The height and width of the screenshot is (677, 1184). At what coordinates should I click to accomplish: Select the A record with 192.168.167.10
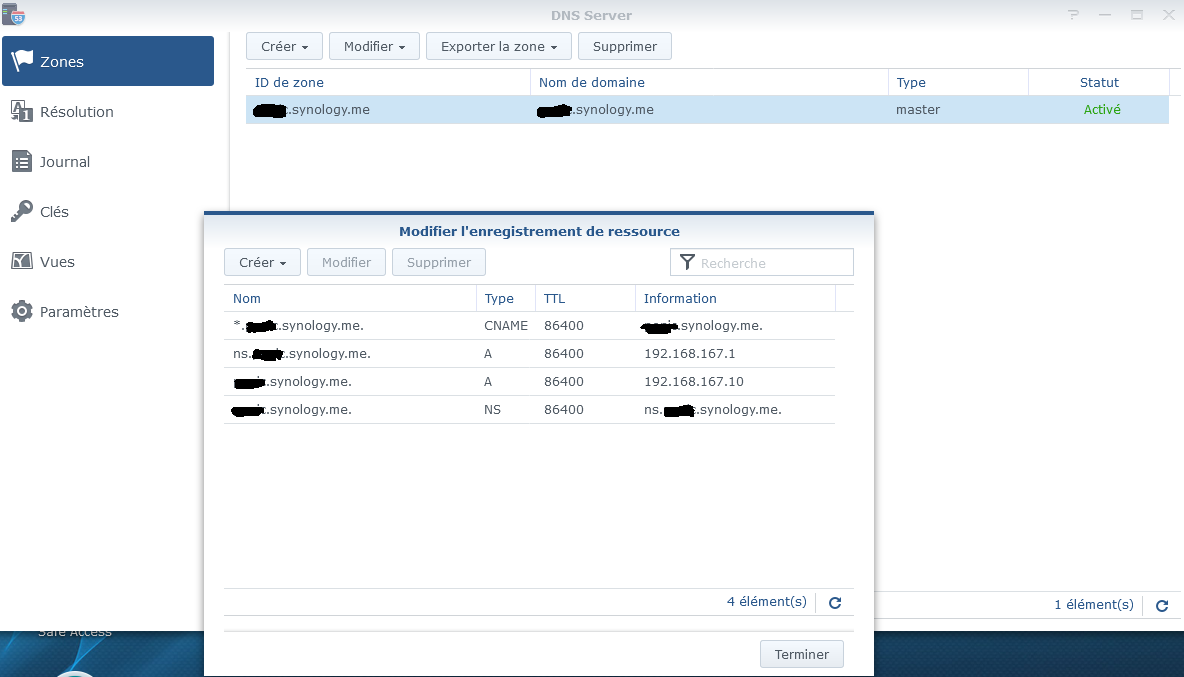click(528, 382)
